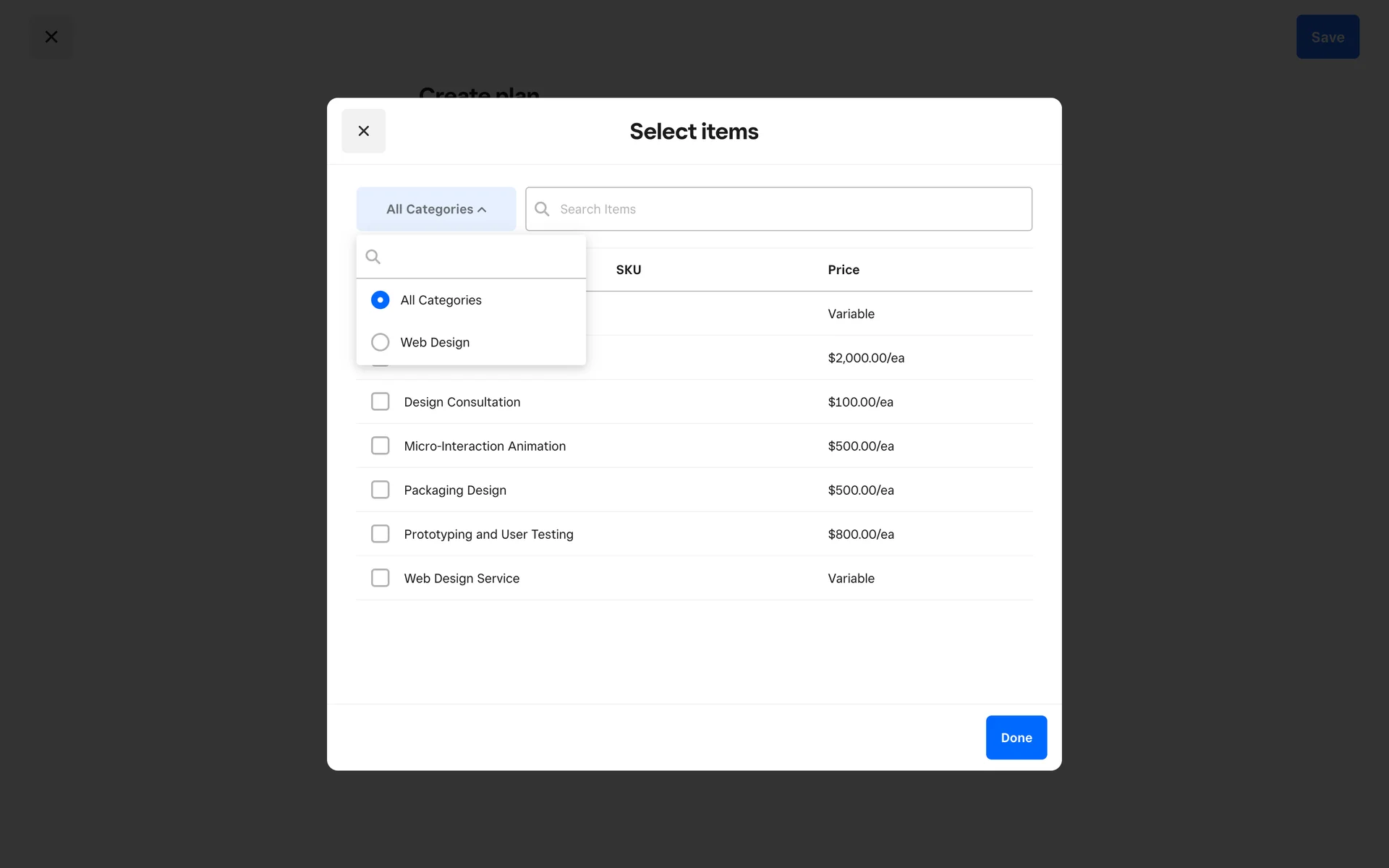Click the SKU column header
This screenshot has height=868, width=1389.
click(628, 270)
